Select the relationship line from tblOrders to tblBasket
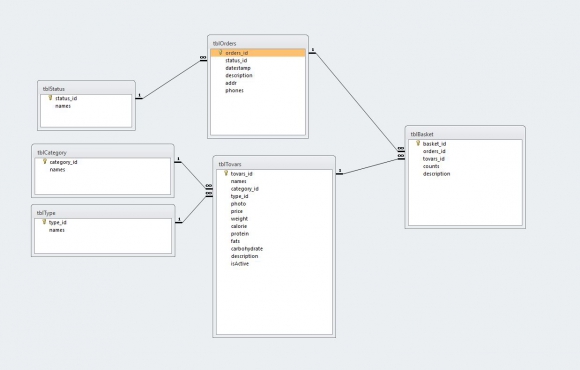 pyautogui.click(x=357, y=101)
